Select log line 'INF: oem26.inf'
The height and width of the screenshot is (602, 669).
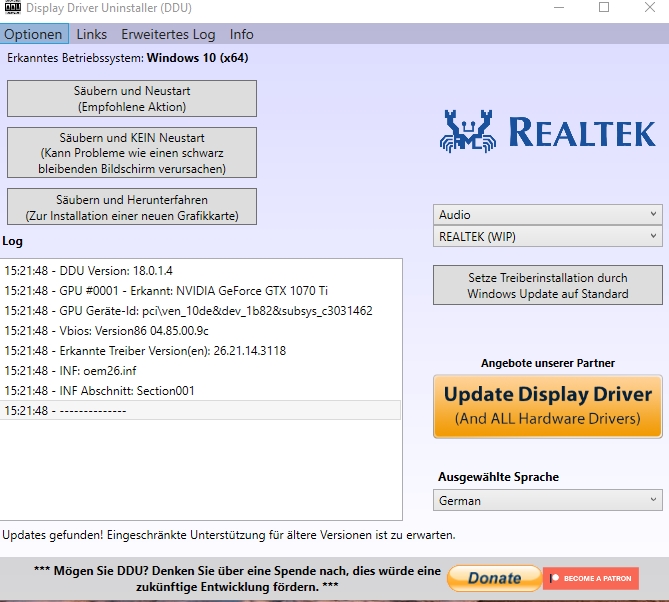tap(201, 371)
